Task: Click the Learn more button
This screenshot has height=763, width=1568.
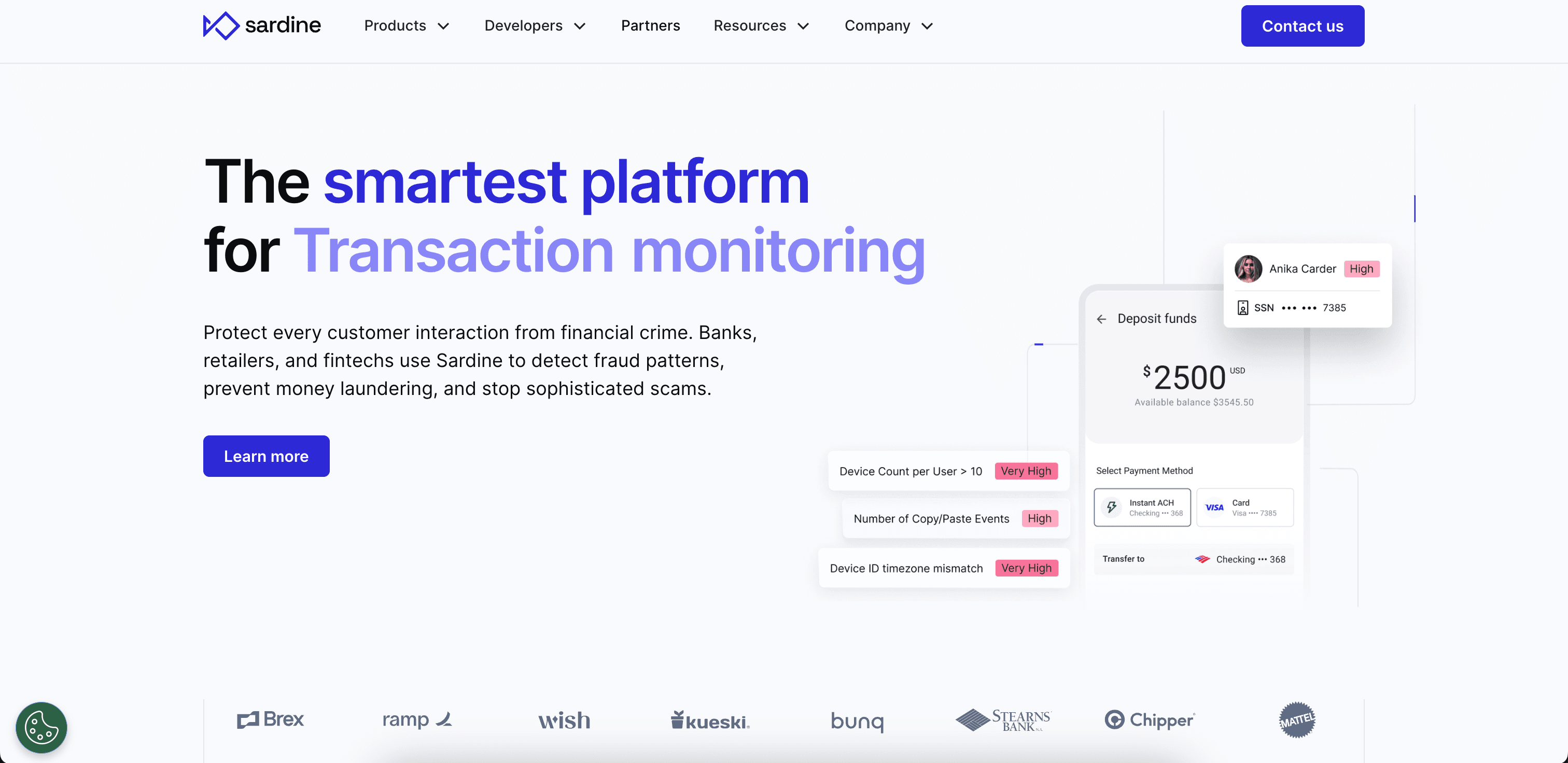Action: (266, 456)
